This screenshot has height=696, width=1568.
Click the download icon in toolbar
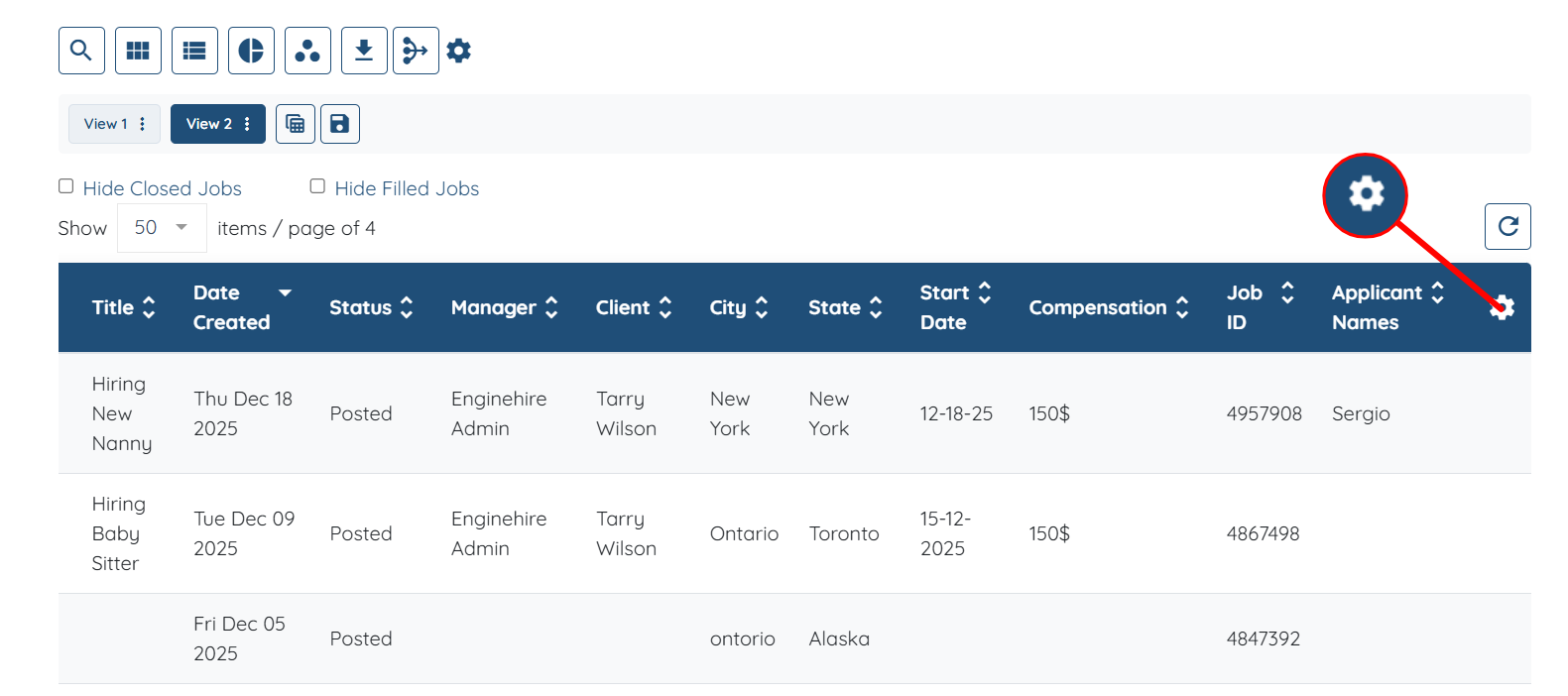(x=364, y=51)
